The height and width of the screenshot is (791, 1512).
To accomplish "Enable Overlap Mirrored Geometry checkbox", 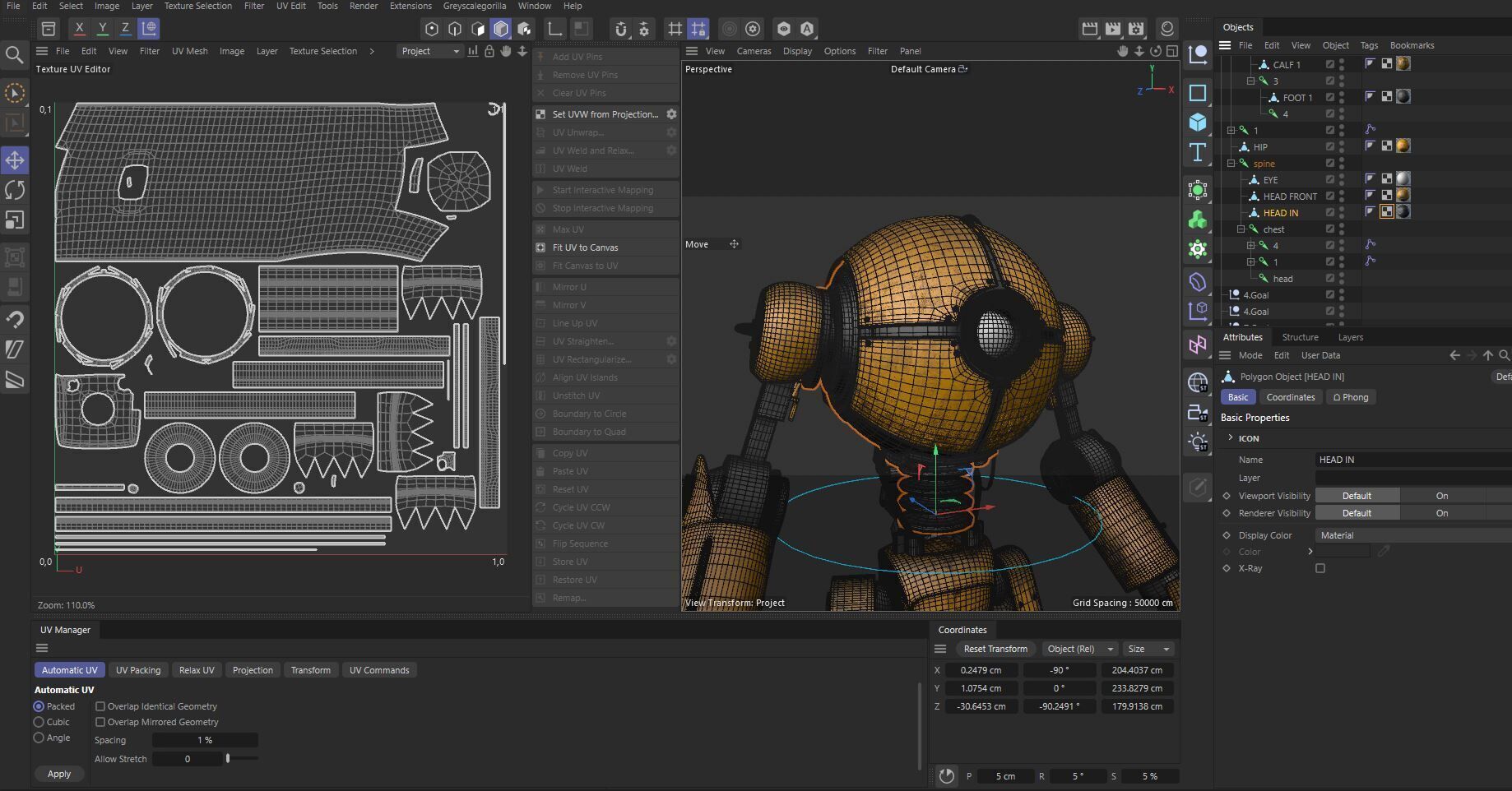I will (x=100, y=722).
